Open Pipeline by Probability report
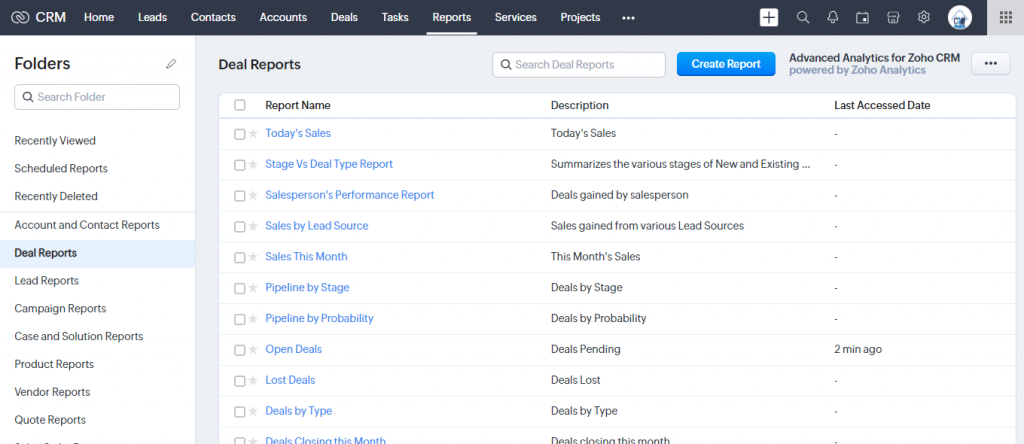 coord(319,319)
